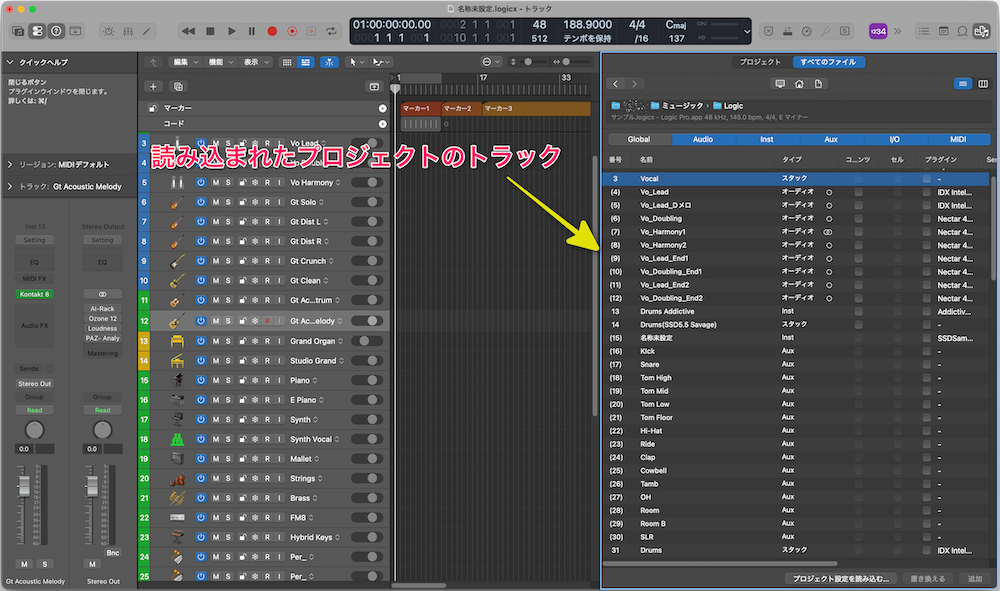This screenshot has width=1000, height=591.
Task: Open the Loop Browser icon
Action: pos(962,31)
